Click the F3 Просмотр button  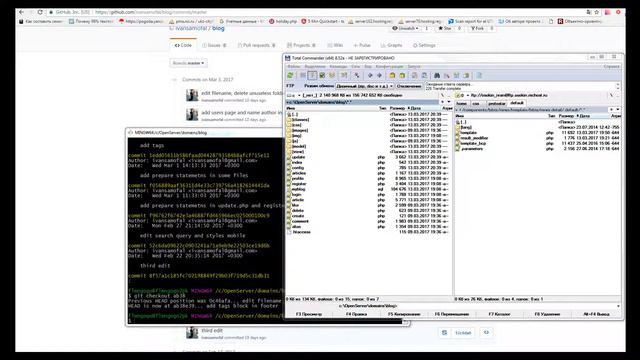tap(309, 314)
